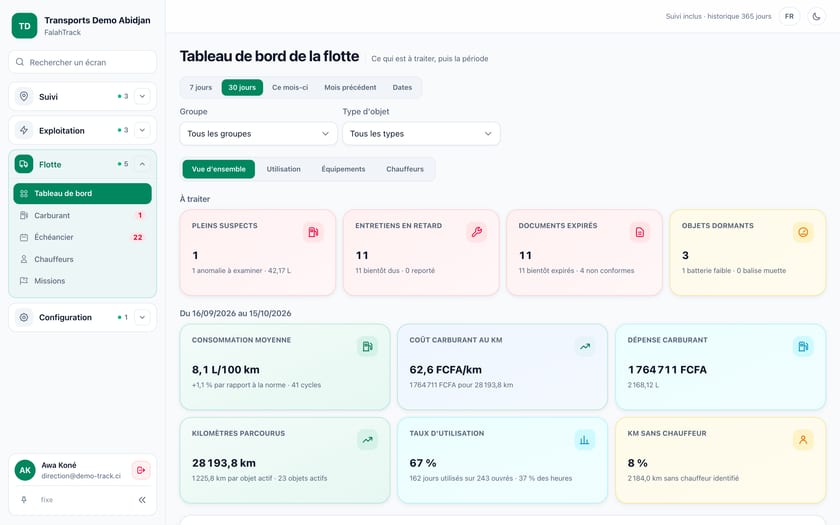Click the 28 193,8 km value
This screenshot has height=525, width=840.
[223, 463]
